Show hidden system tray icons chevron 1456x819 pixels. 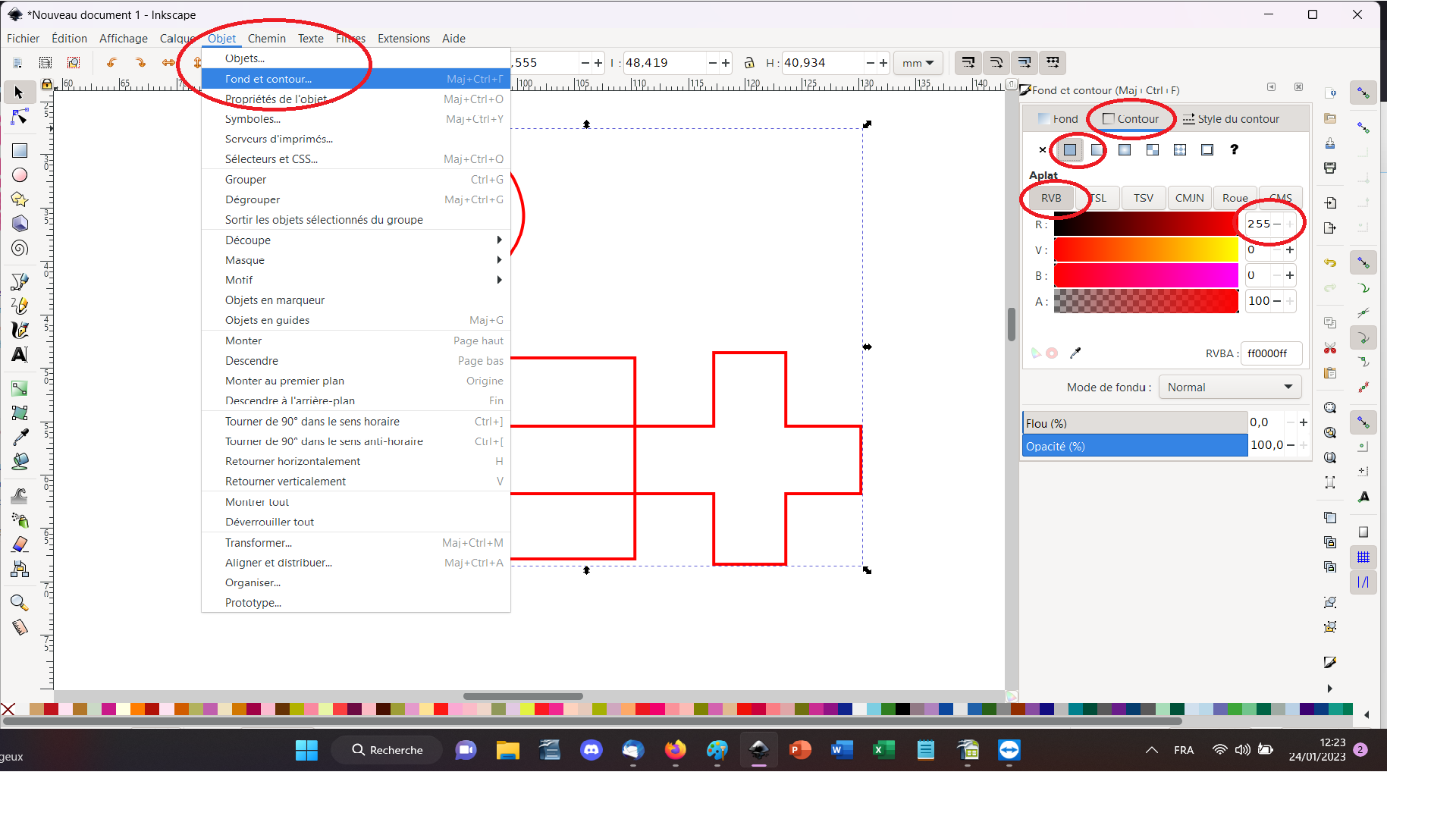click(x=1151, y=750)
